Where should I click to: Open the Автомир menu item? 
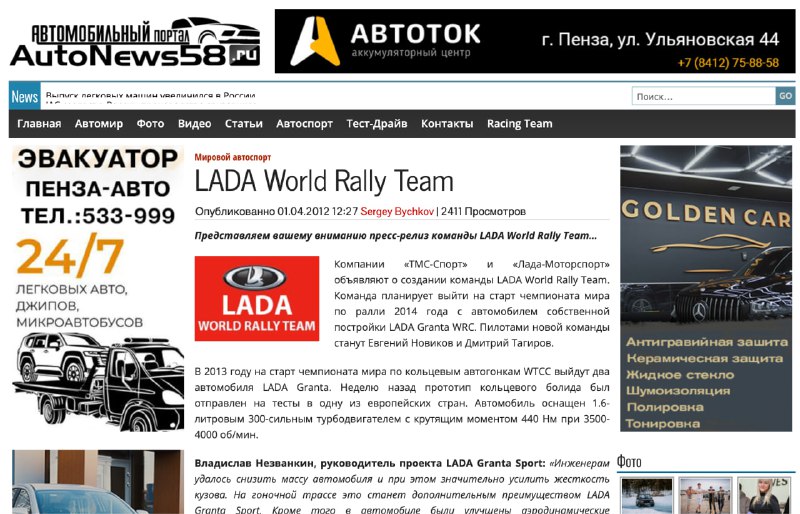tap(98, 124)
